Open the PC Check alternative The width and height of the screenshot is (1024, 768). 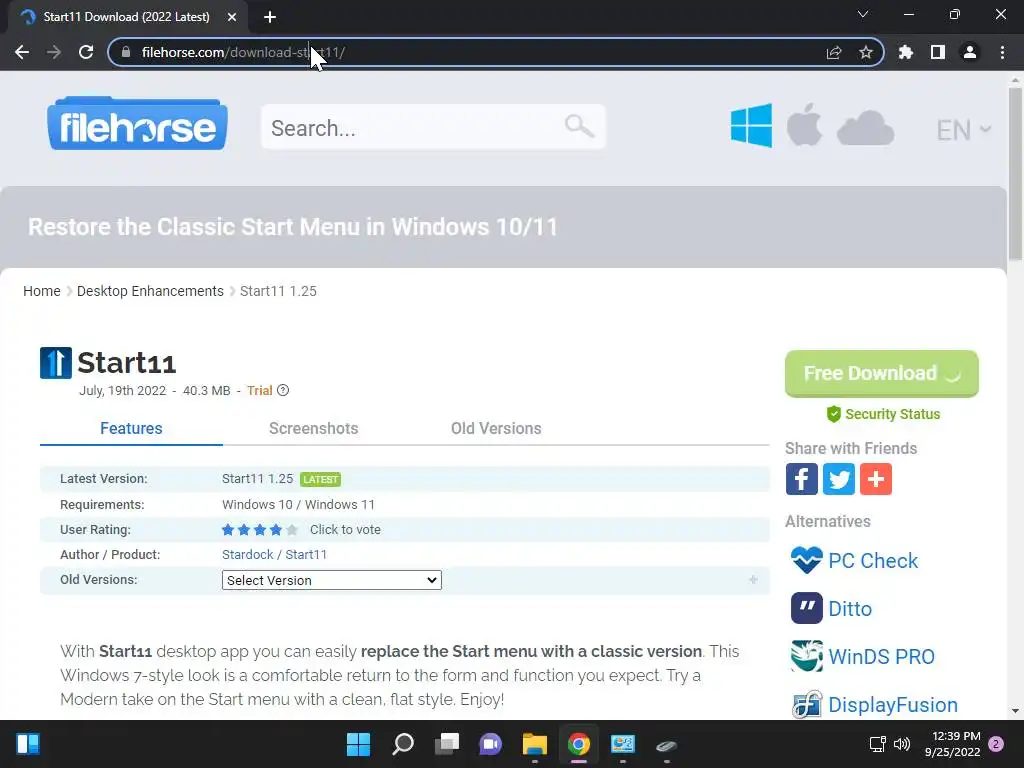(x=854, y=560)
